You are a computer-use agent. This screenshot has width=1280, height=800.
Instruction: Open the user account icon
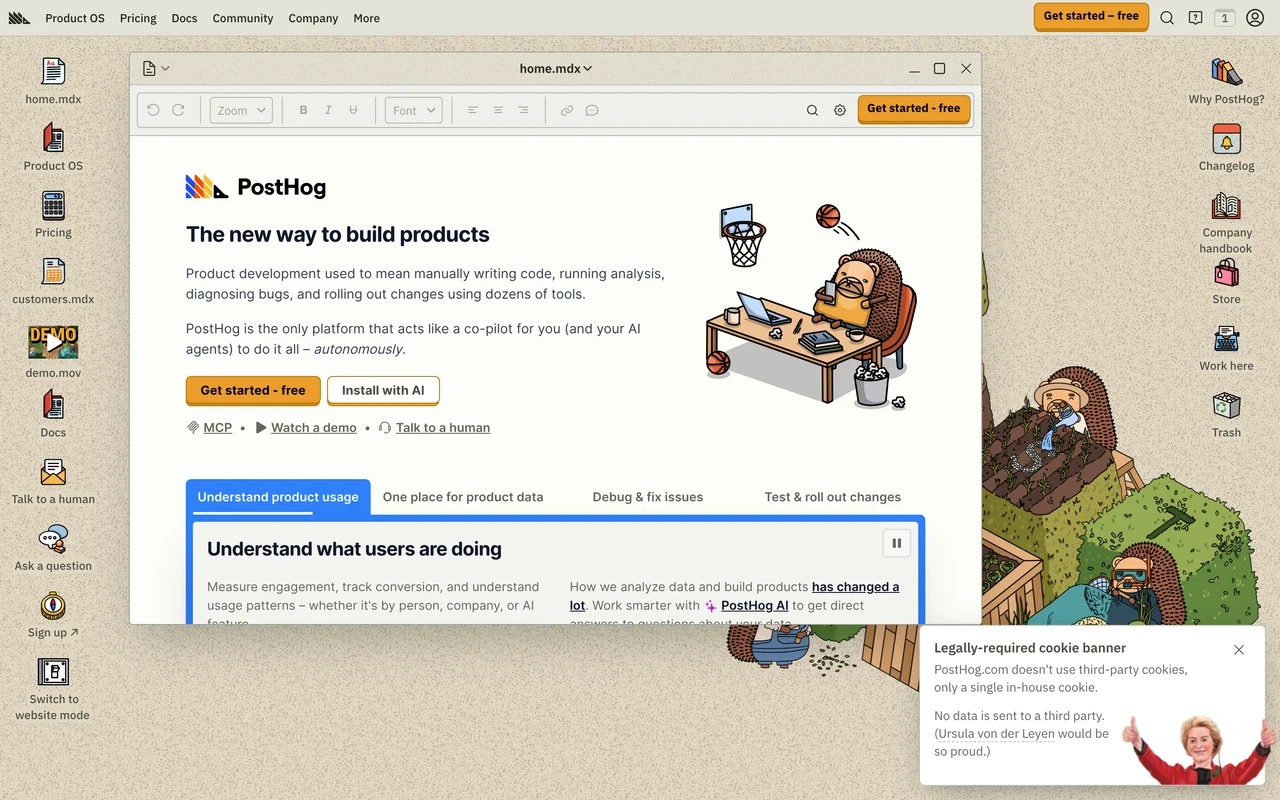(x=1255, y=18)
